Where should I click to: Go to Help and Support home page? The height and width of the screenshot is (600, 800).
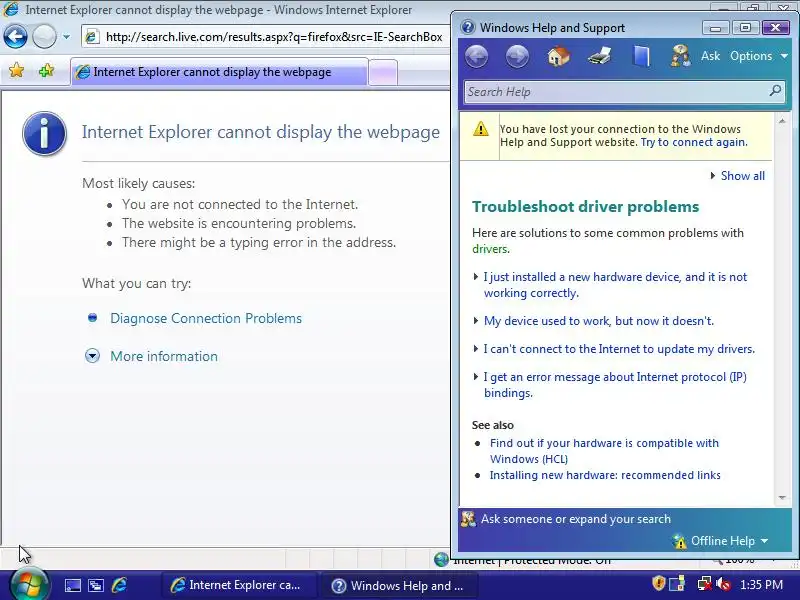point(559,56)
